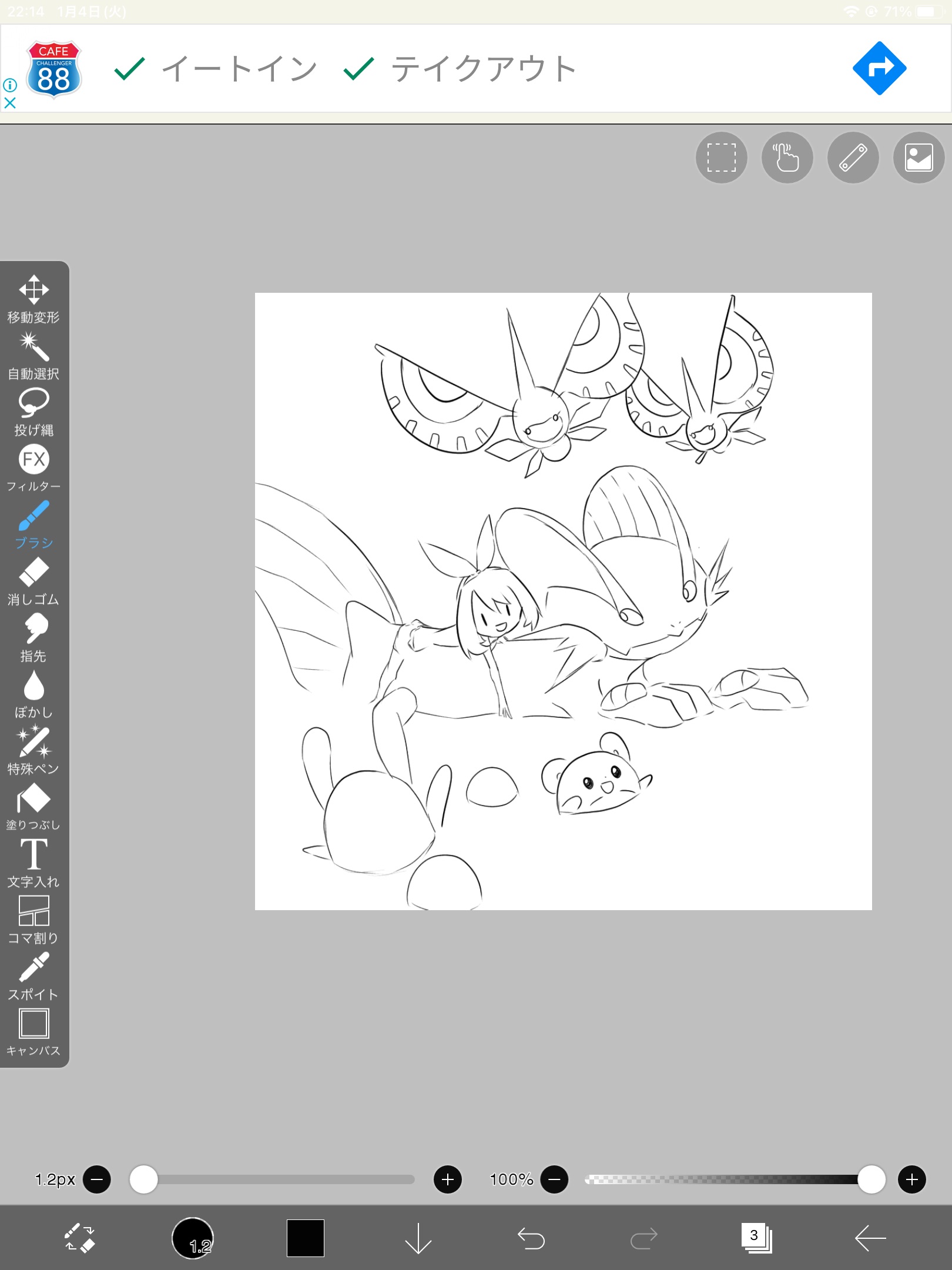This screenshot has height=1270, width=952.
Task: Undo the last stroke
Action: click(x=531, y=1238)
